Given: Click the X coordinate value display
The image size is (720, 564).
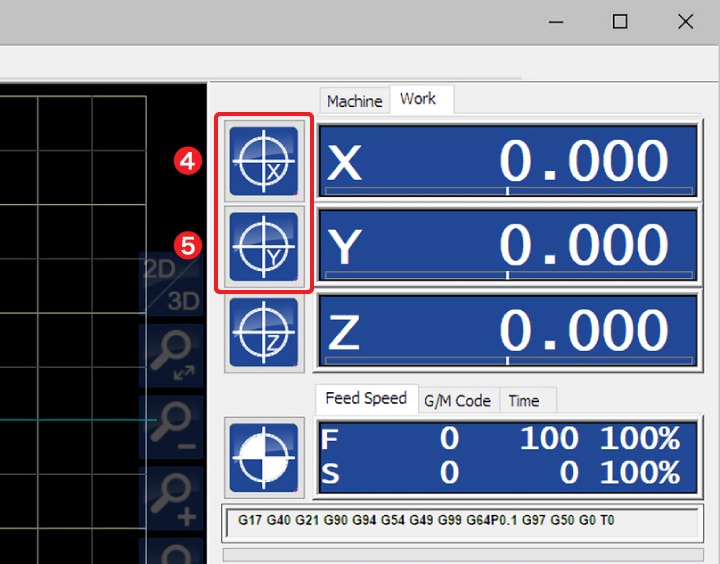Looking at the screenshot, I should click(x=508, y=161).
